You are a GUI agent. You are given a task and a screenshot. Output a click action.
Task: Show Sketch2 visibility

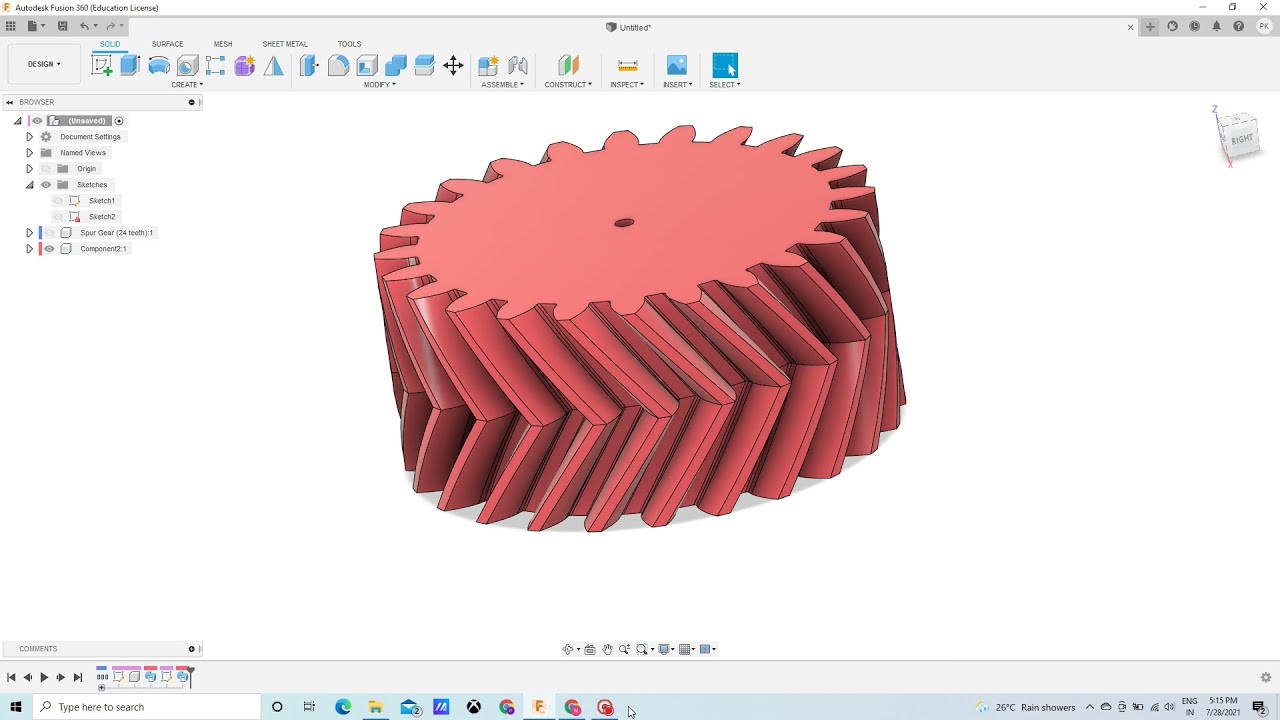tap(58, 217)
